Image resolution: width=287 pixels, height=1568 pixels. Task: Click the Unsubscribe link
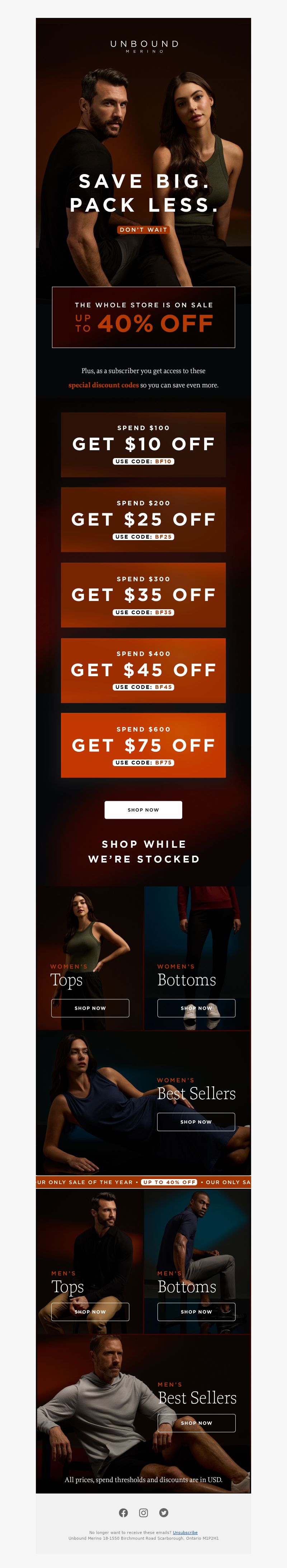[x=185, y=1533]
